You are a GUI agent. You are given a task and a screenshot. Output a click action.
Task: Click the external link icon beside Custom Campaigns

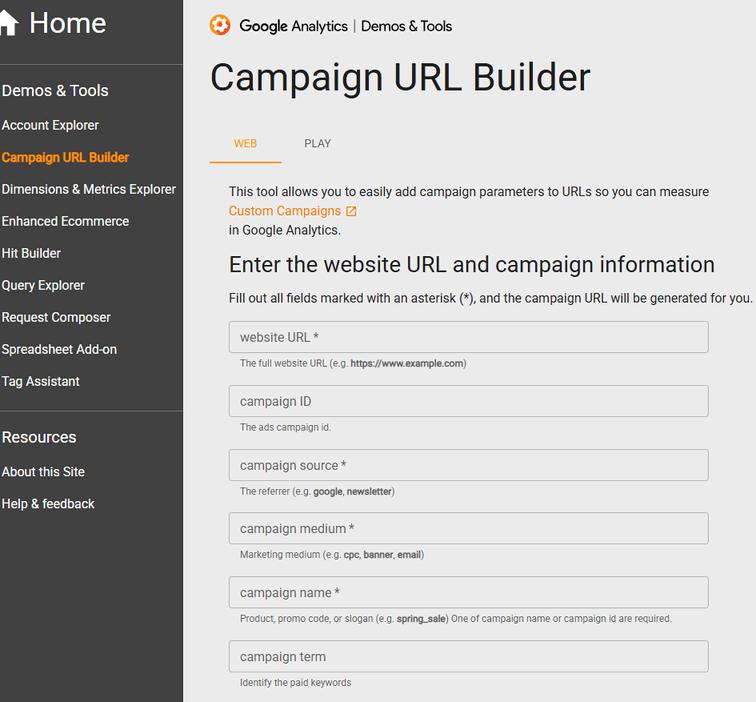[351, 211]
